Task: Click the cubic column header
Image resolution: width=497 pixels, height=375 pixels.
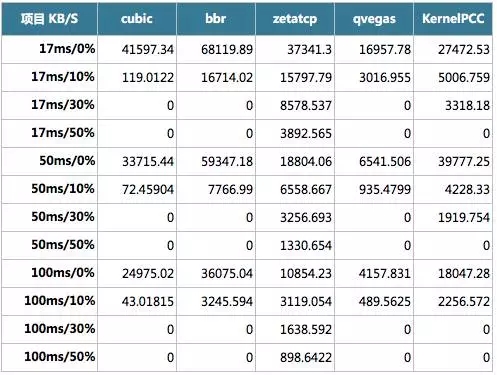Action: click(x=137, y=19)
